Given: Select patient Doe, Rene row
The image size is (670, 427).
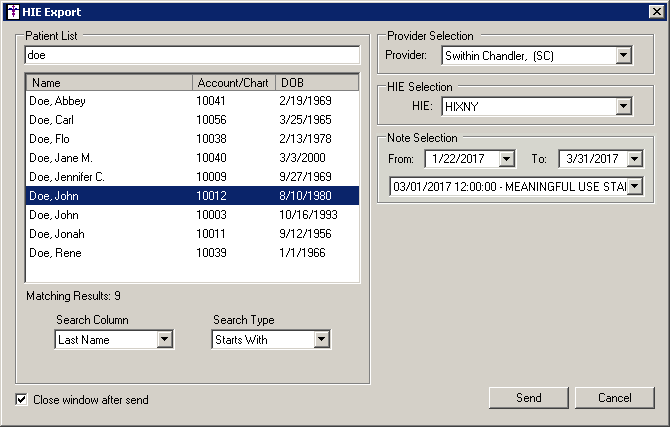Looking at the screenshot, I should (x=55, y=253).
